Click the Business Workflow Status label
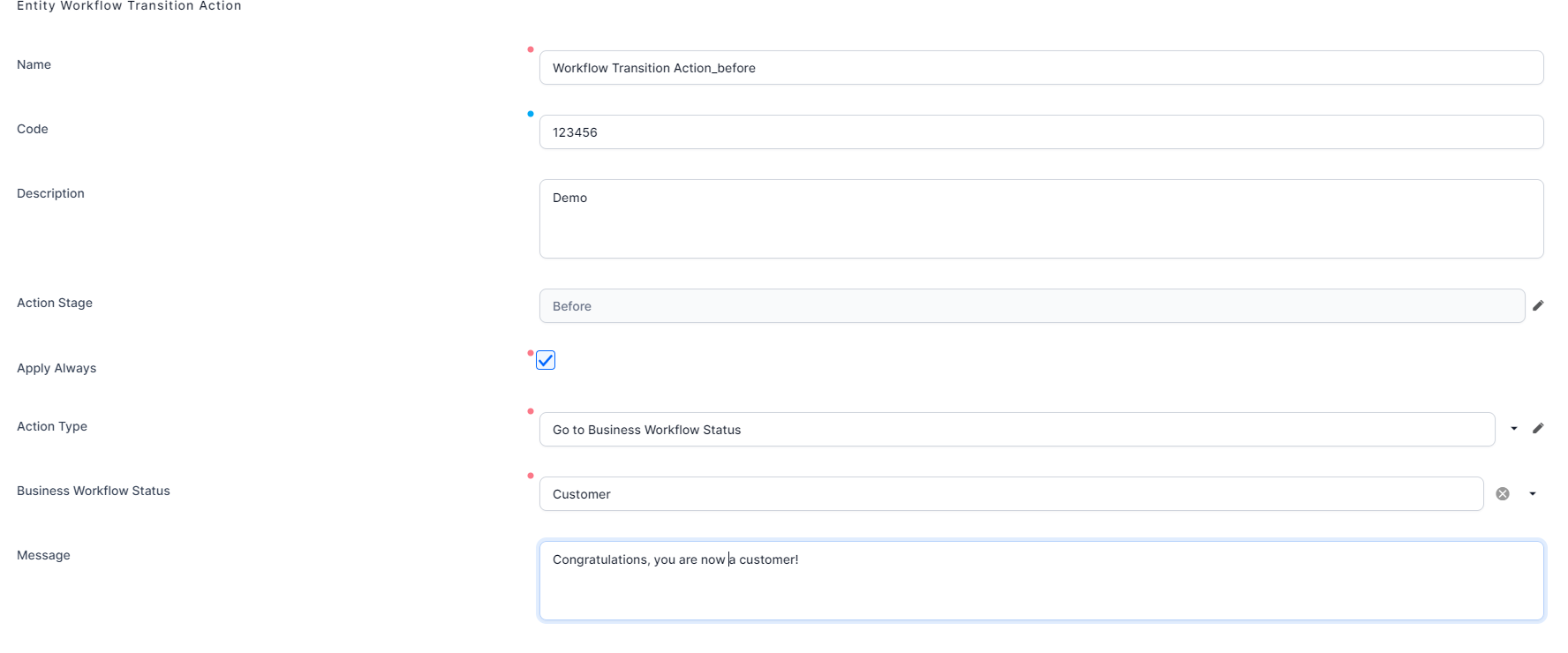Viewport: 1568px width, 653px height. tap(94, 491)
